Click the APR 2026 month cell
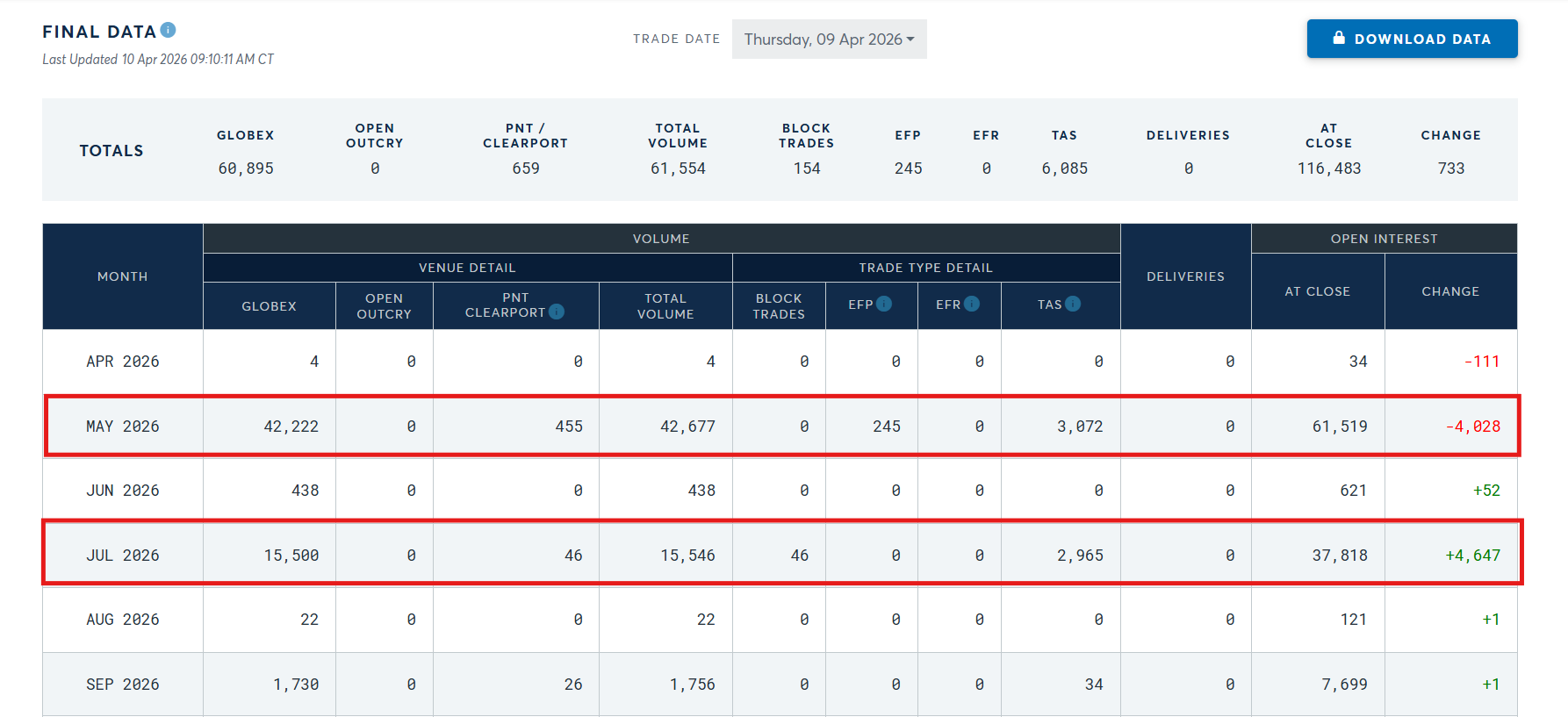The width and height of the screenshot is (1568, 717). pos(123,362)
